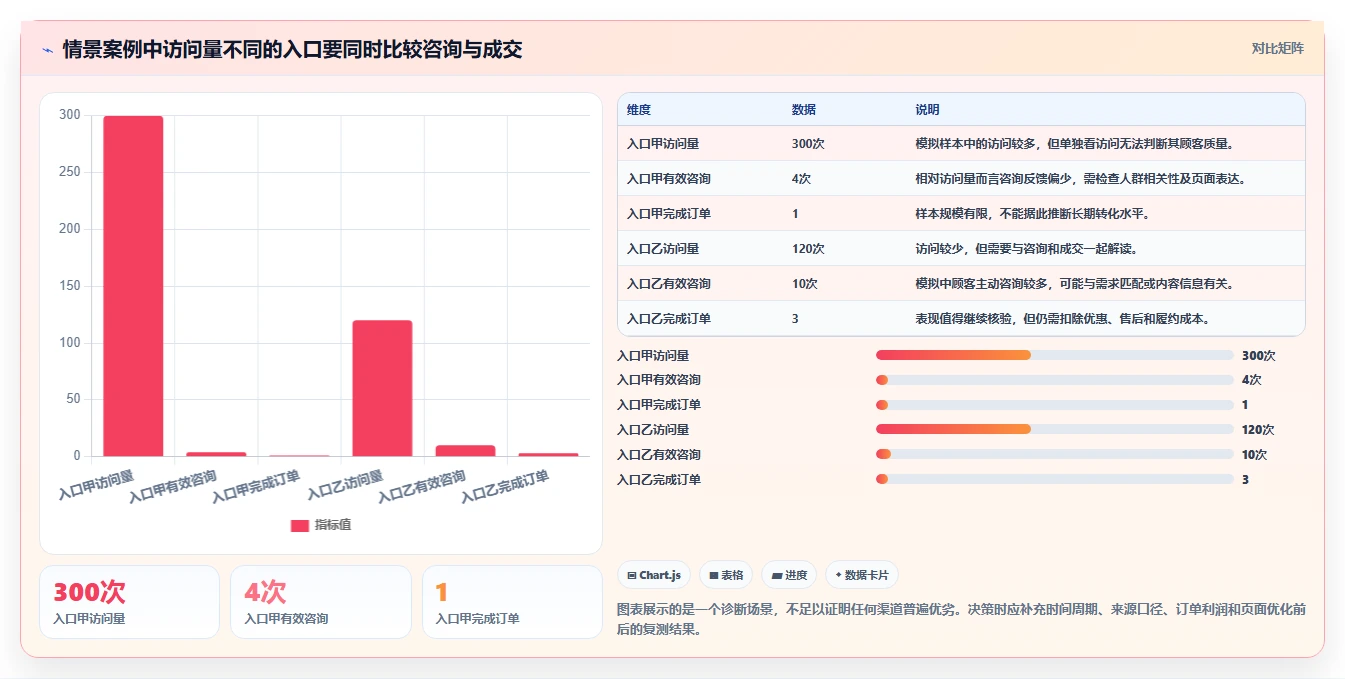Click the 入口乙访问量 bar in chart
Viewport: 1345px width, 679px height.
382,388
